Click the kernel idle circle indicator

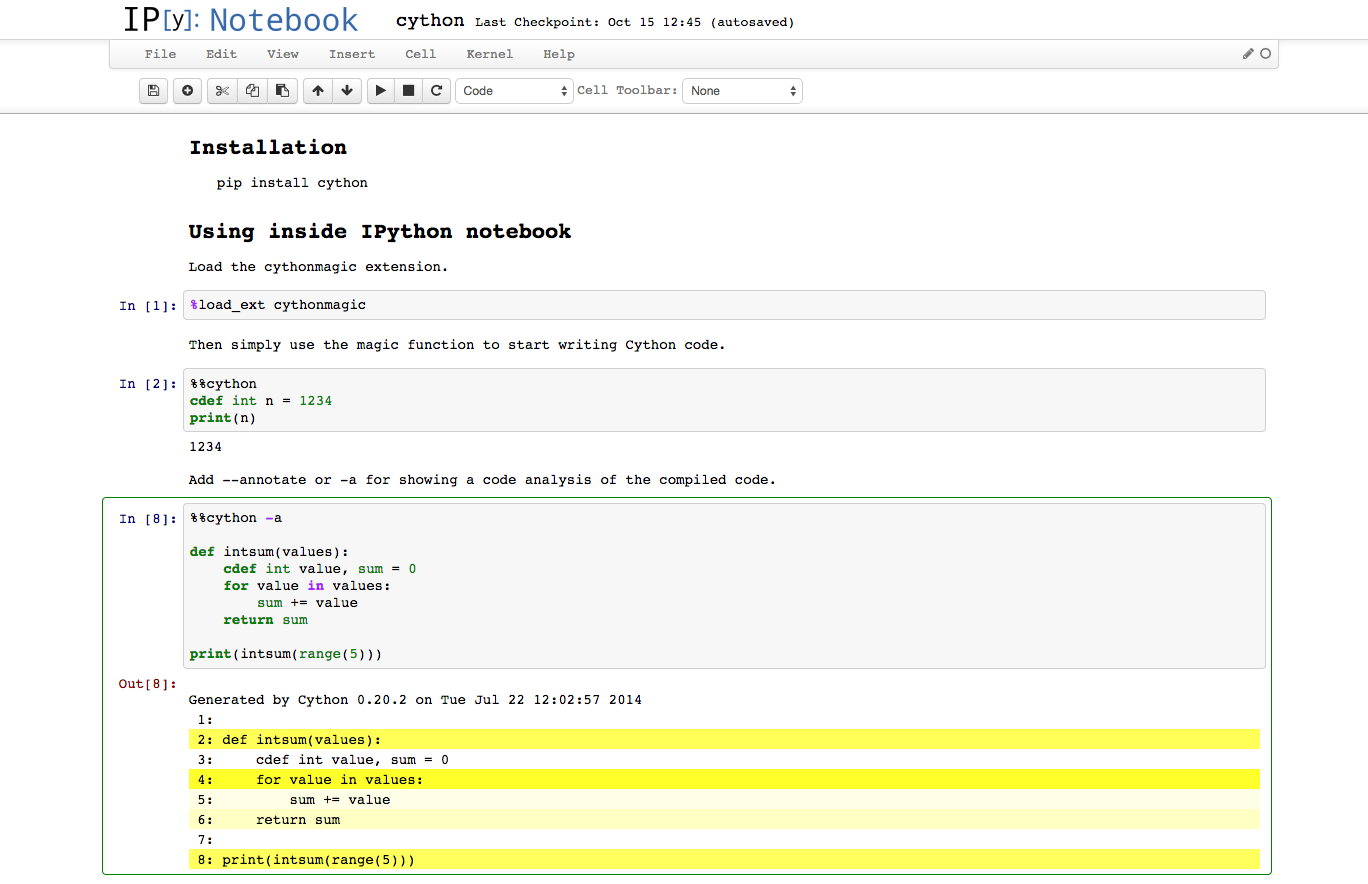point(1265,54)
